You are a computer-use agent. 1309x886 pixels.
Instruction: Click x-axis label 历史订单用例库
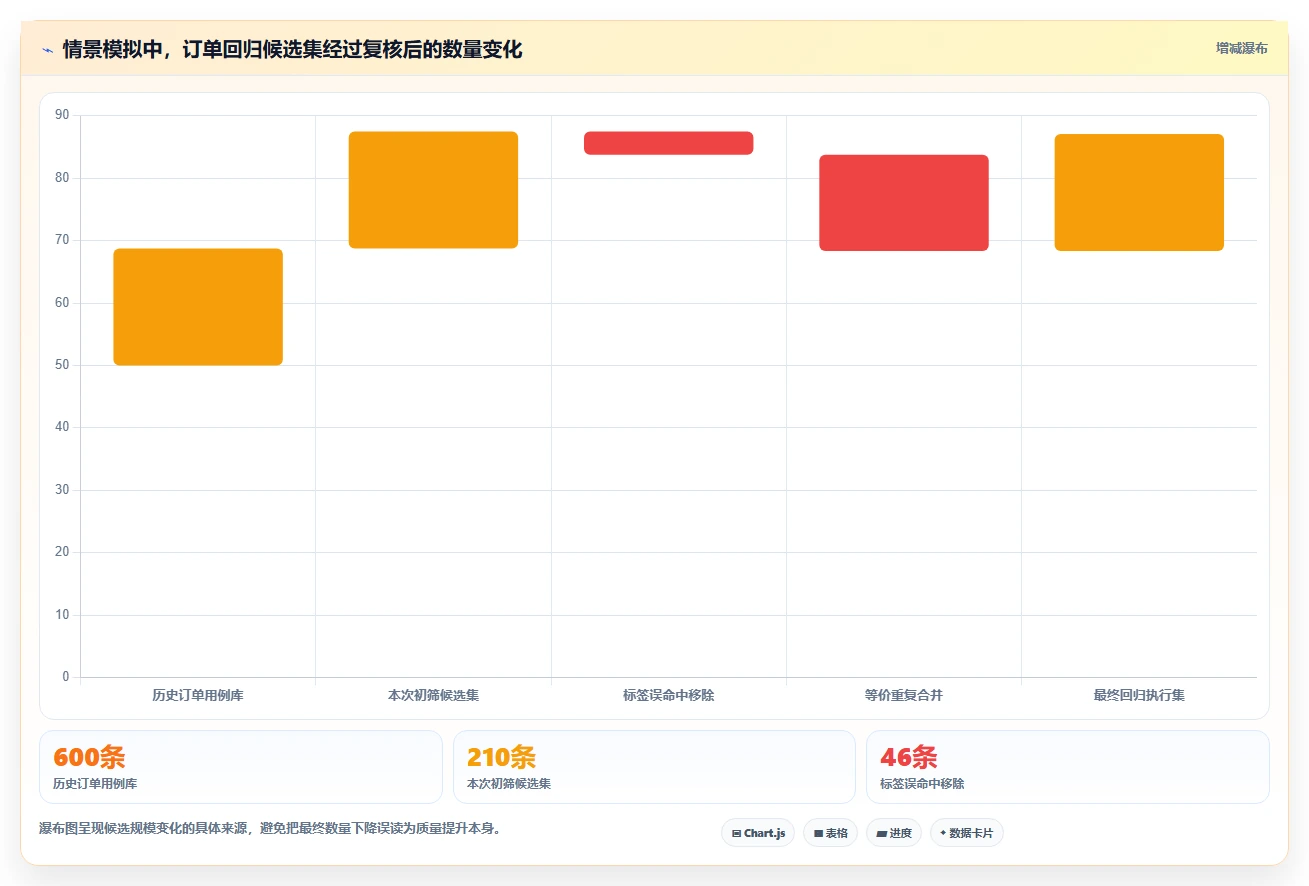point(198,695)
